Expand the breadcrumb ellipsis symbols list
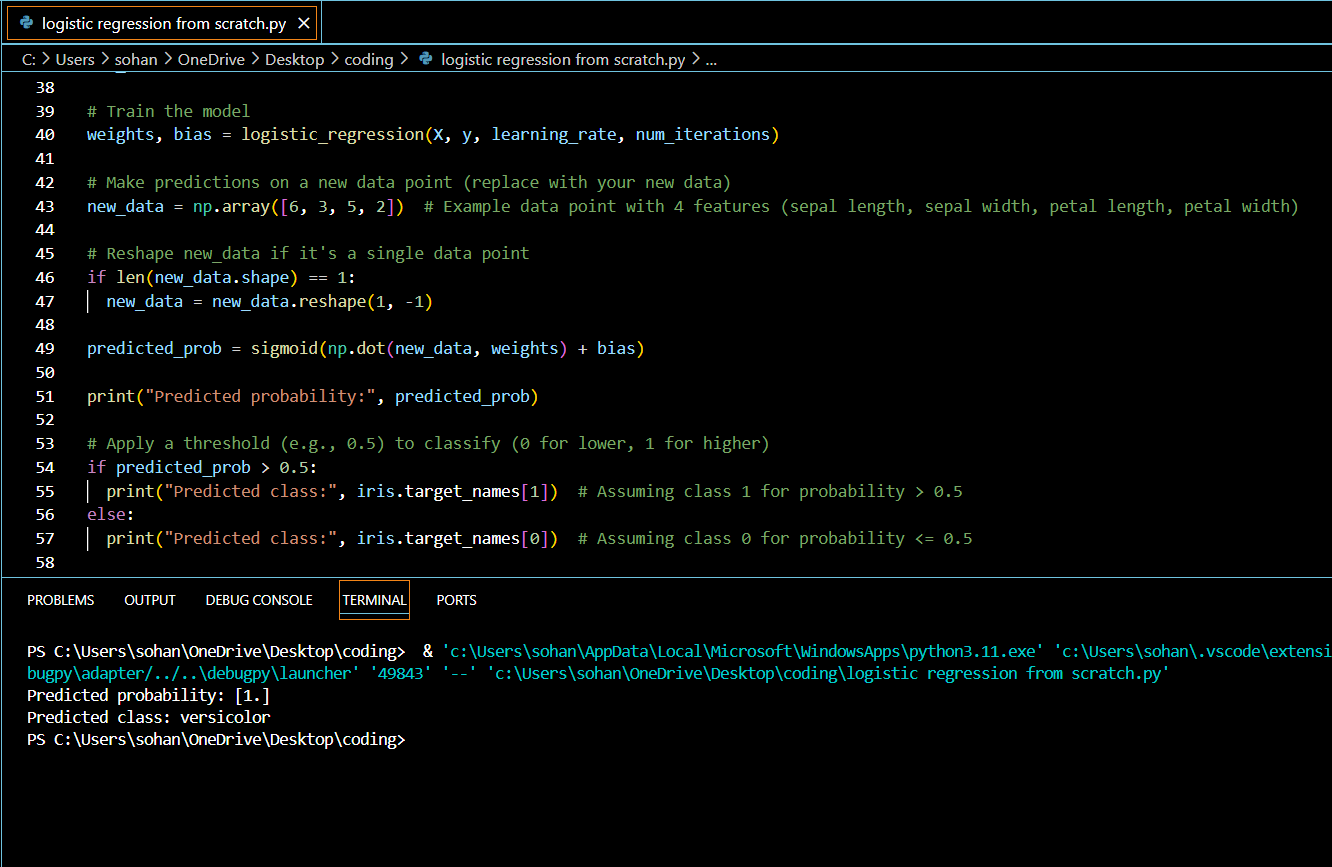The width and height of the screenshot is (1332, 867). (711, 59)
